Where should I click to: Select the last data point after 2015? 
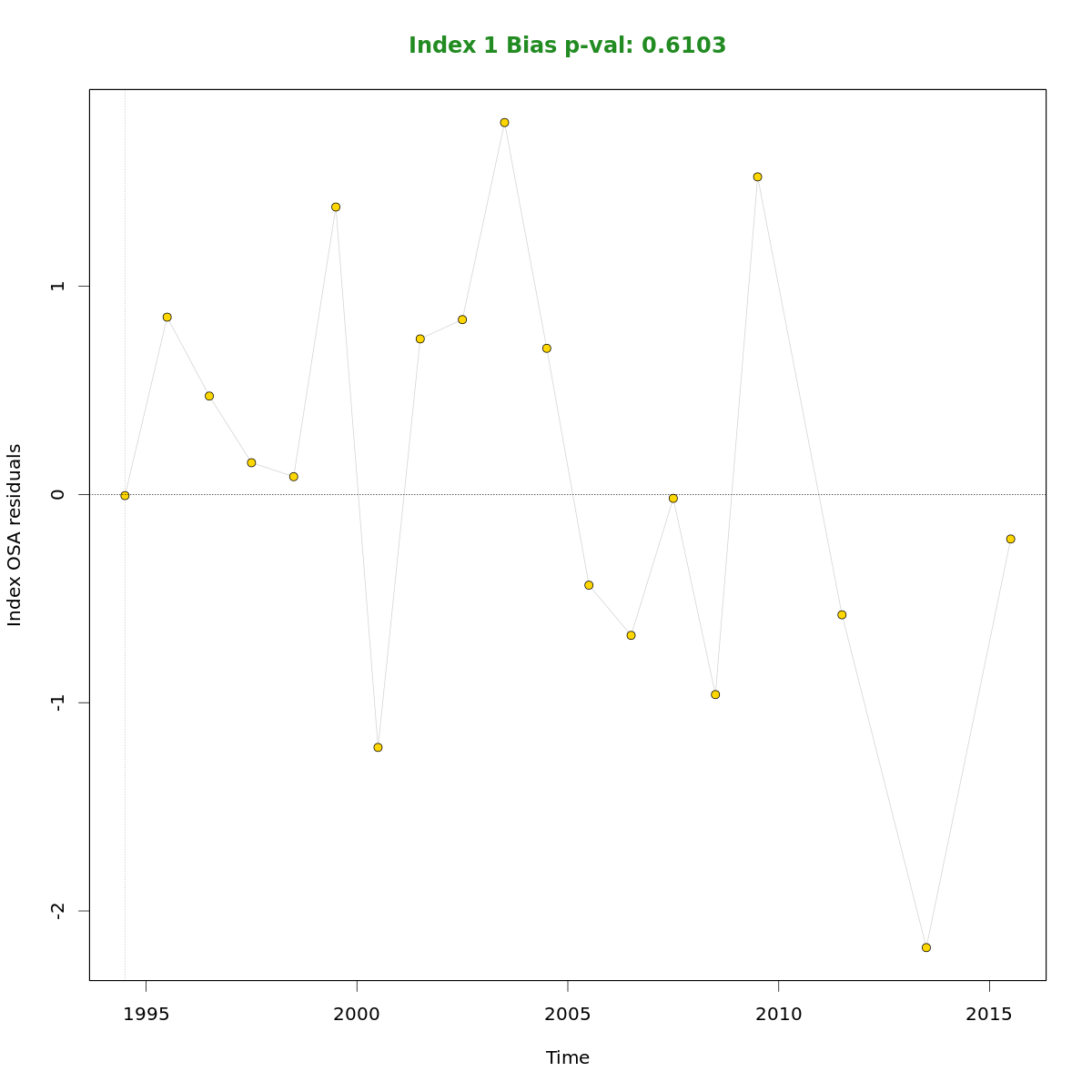(x=1010, y=539)
